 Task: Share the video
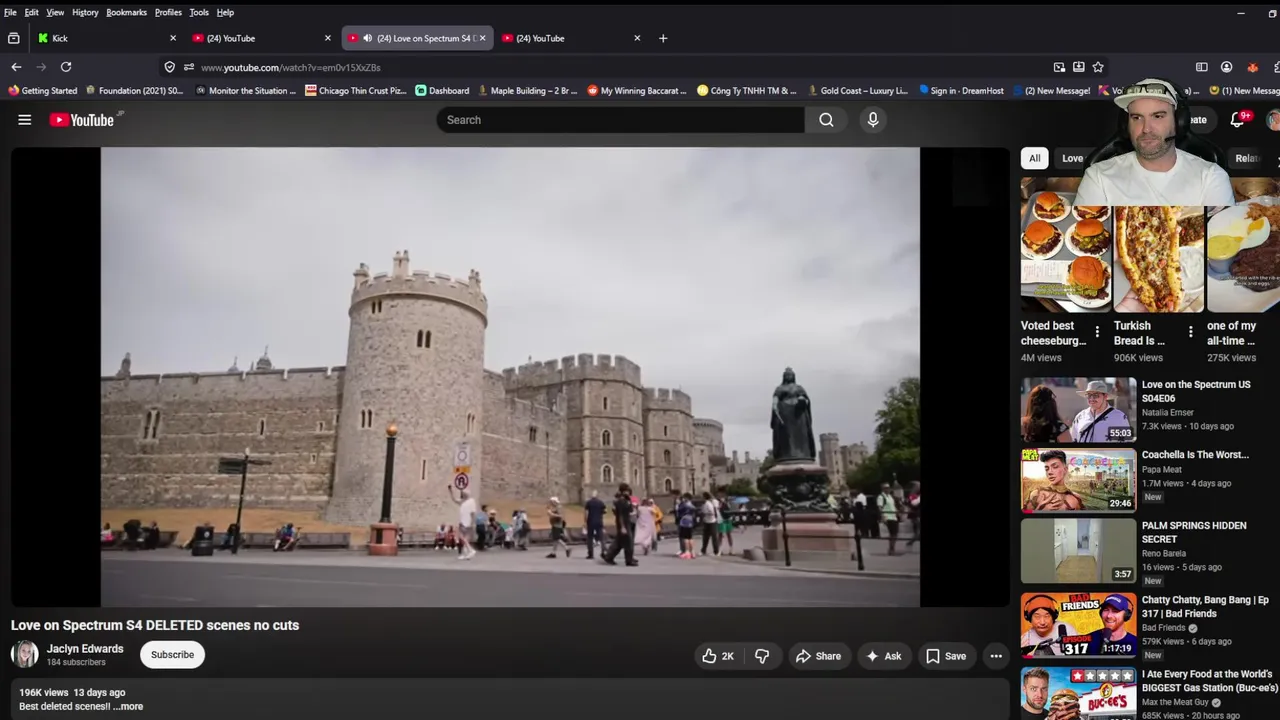pyautogui.click(x=818, y=656)
